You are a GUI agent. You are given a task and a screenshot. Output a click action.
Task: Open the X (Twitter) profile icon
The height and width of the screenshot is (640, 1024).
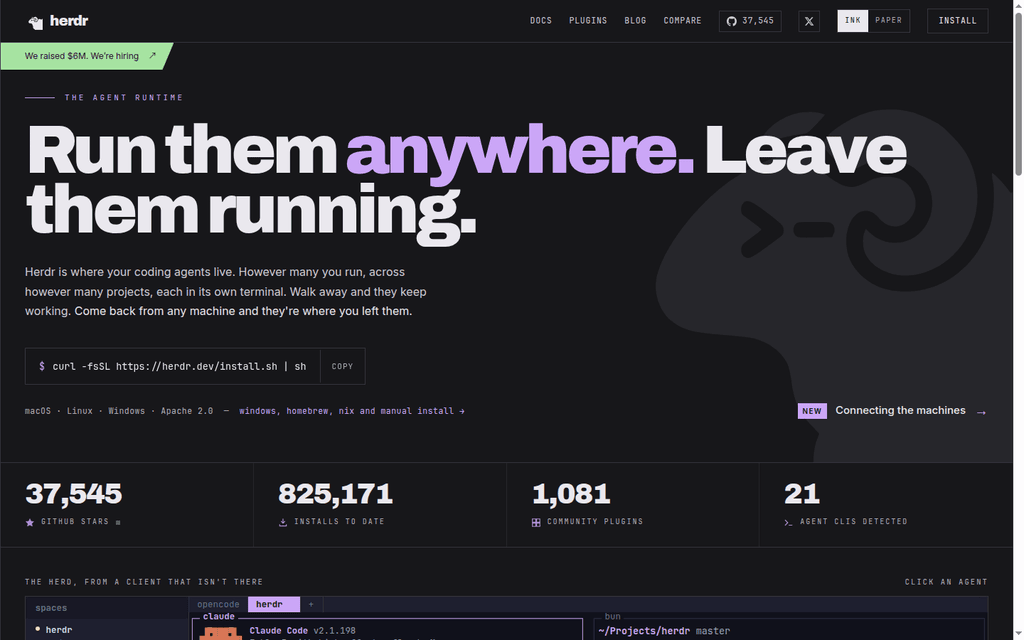pos(808,21)
